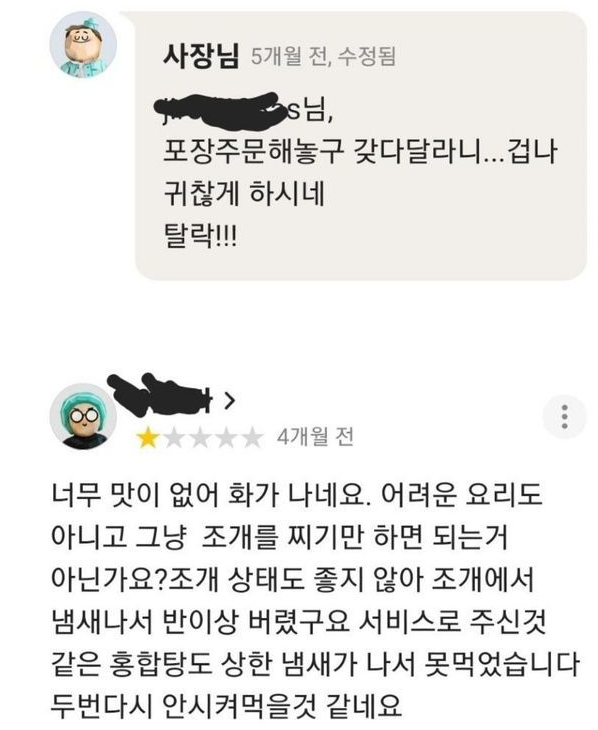The image size is (598, 730).
Task: Tap the reviewer's avatar with glasses
Action: [x=83, y=417]
